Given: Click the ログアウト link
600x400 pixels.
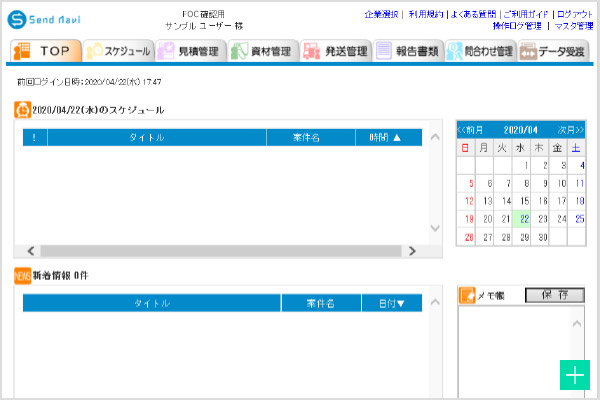Looking at the screenshot, I should click(575, 15).
